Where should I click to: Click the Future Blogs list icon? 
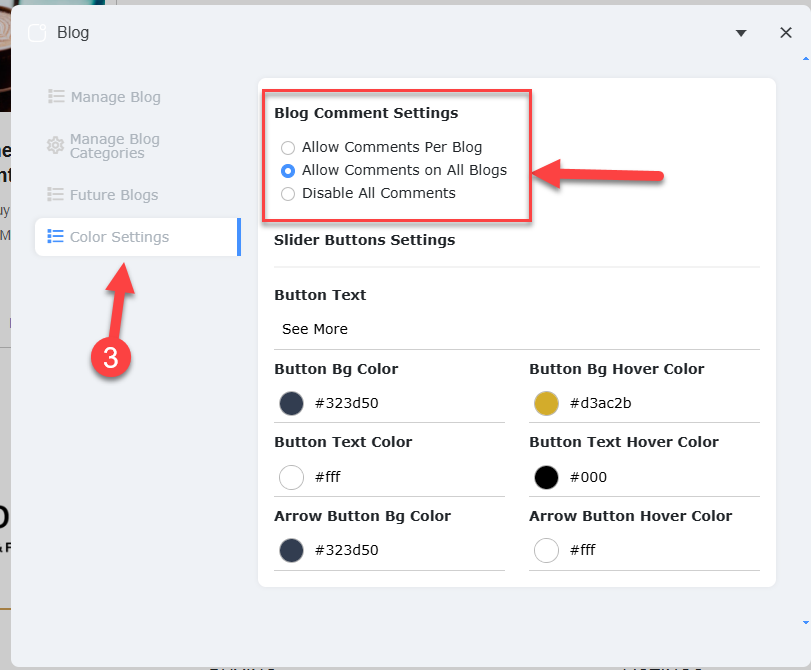coord(56,195)
